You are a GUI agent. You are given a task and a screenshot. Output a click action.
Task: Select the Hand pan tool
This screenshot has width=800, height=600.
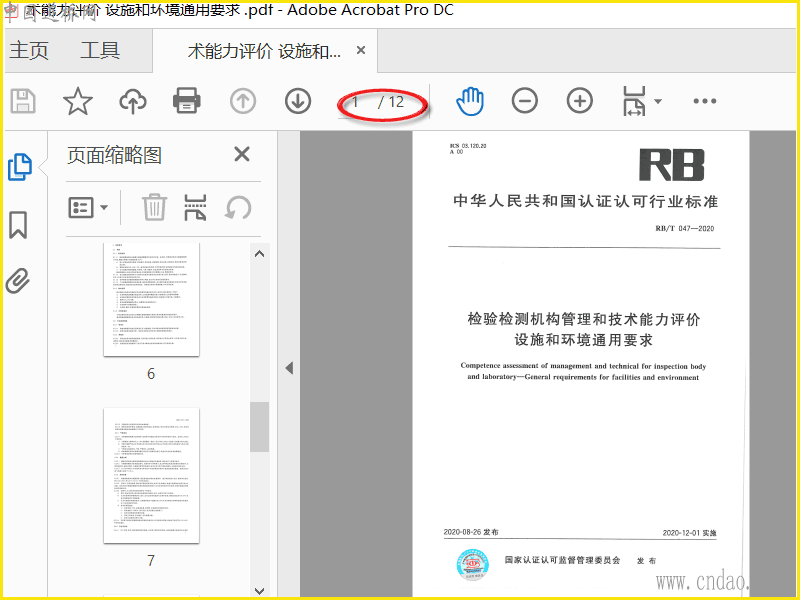pos(470,101)
